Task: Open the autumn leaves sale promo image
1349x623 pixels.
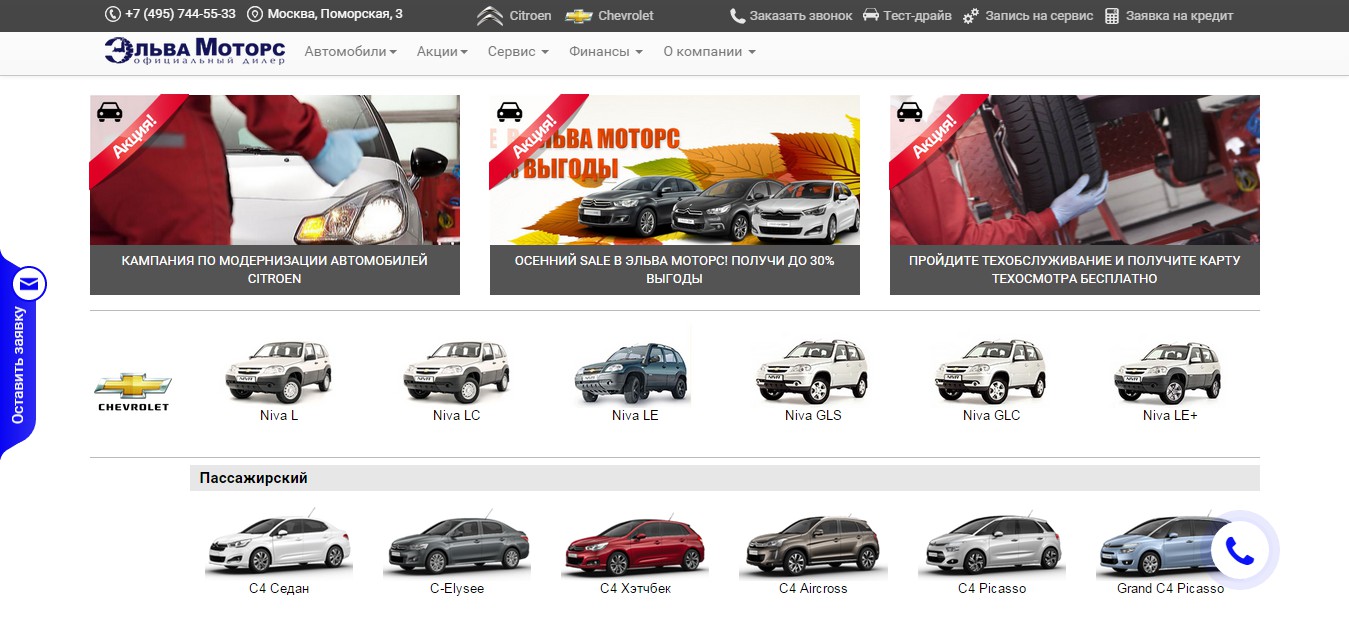Action: (675, 170)
